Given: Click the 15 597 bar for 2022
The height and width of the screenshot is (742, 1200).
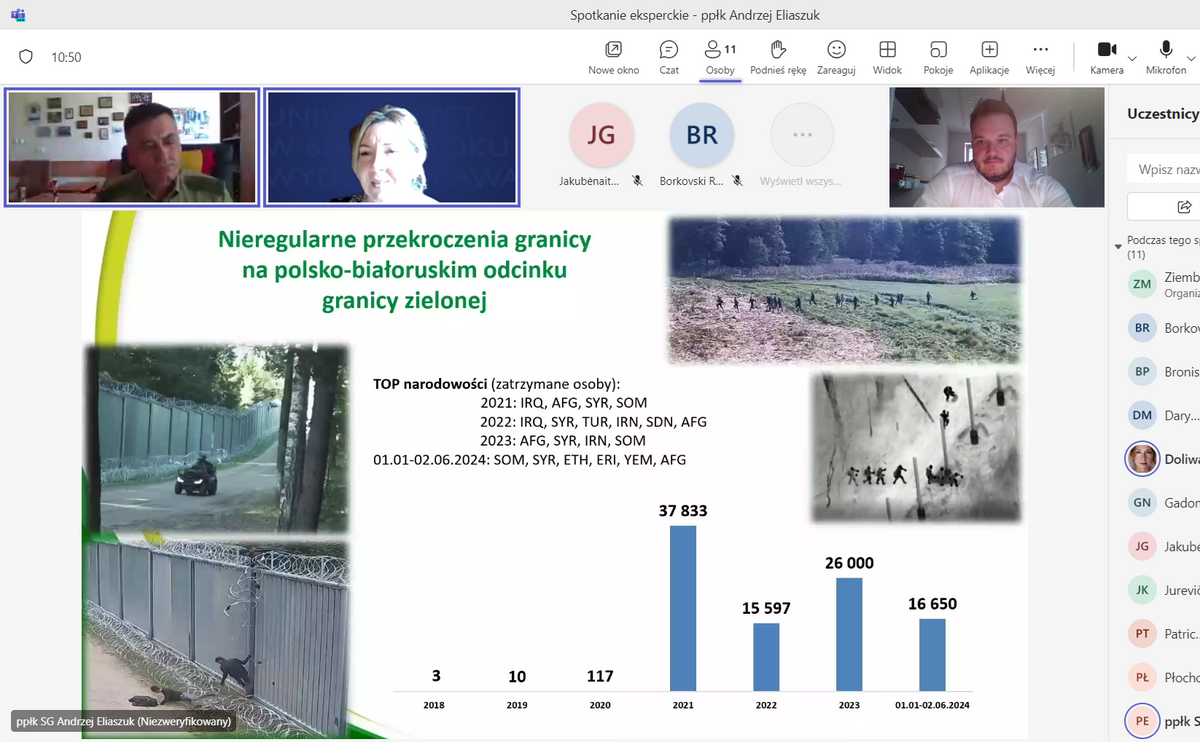Looking at the screenshot, I should [766, 657].
